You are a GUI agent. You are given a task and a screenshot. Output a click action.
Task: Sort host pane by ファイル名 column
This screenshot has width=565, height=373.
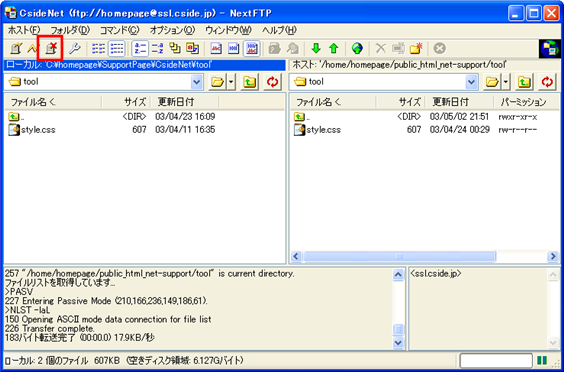click(x=333, y=102)
